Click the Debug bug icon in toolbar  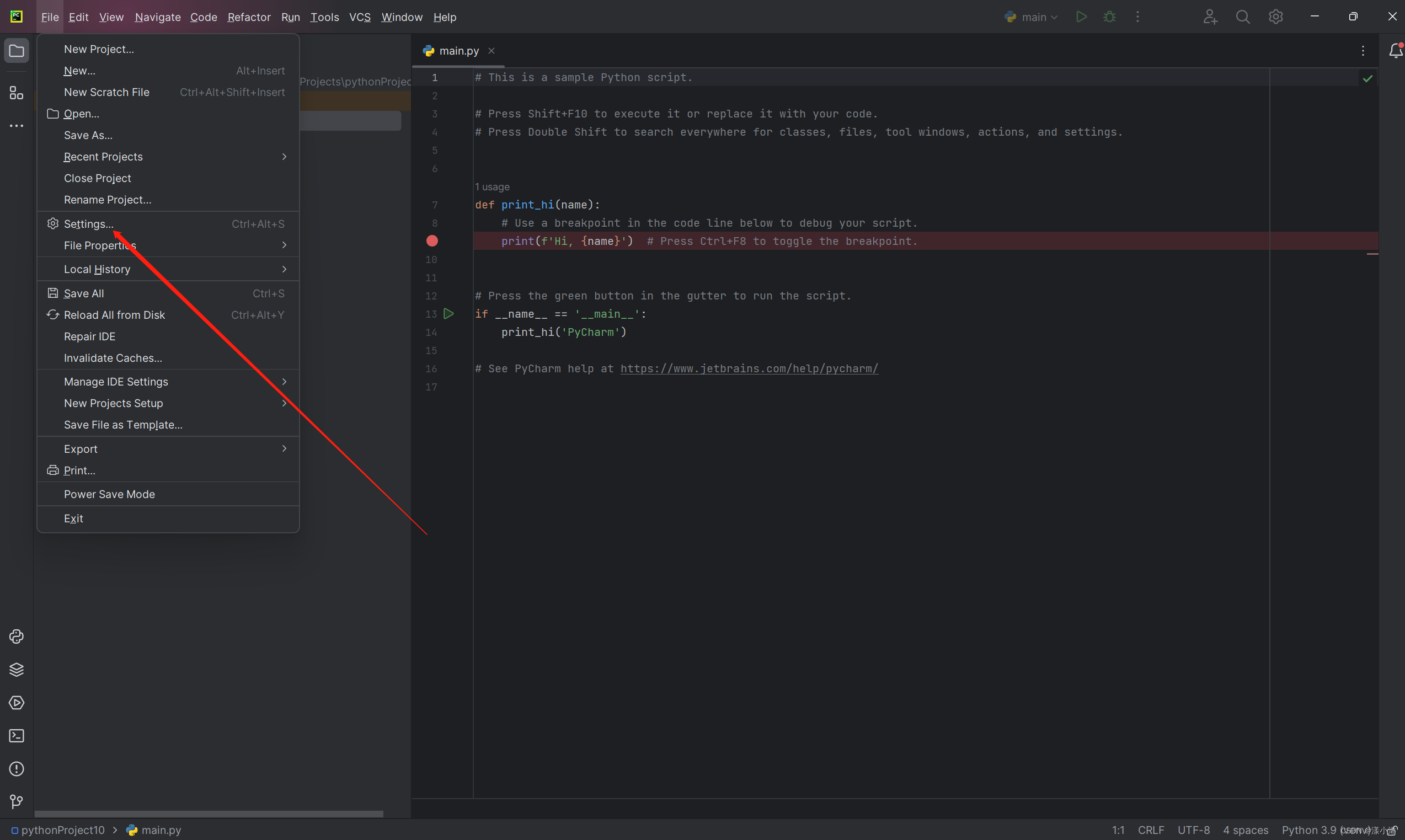[x=1109, y=17]
